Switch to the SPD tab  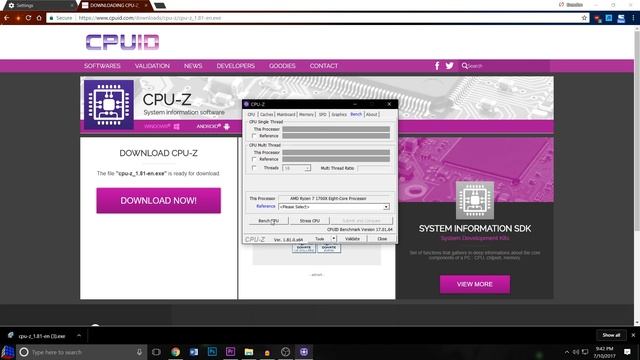coord(323,114)
